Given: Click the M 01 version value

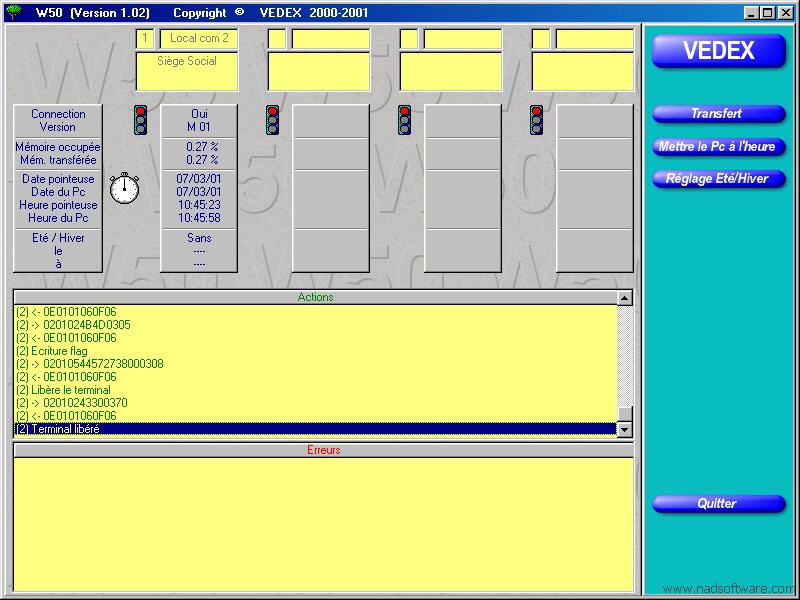Looking at the screenshot, I should click(x=199, y=127).
